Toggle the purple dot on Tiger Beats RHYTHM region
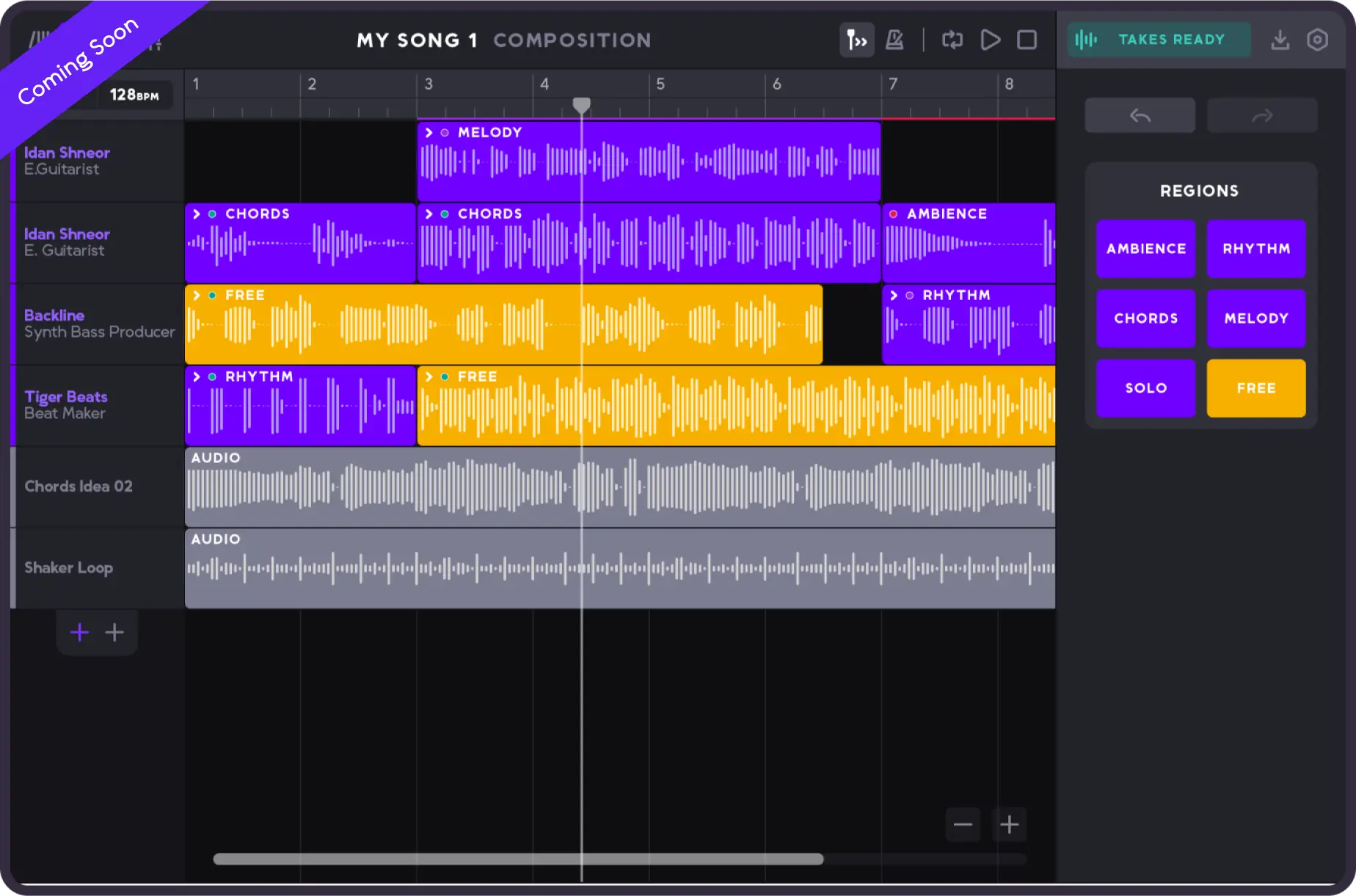 coord(211,376)
